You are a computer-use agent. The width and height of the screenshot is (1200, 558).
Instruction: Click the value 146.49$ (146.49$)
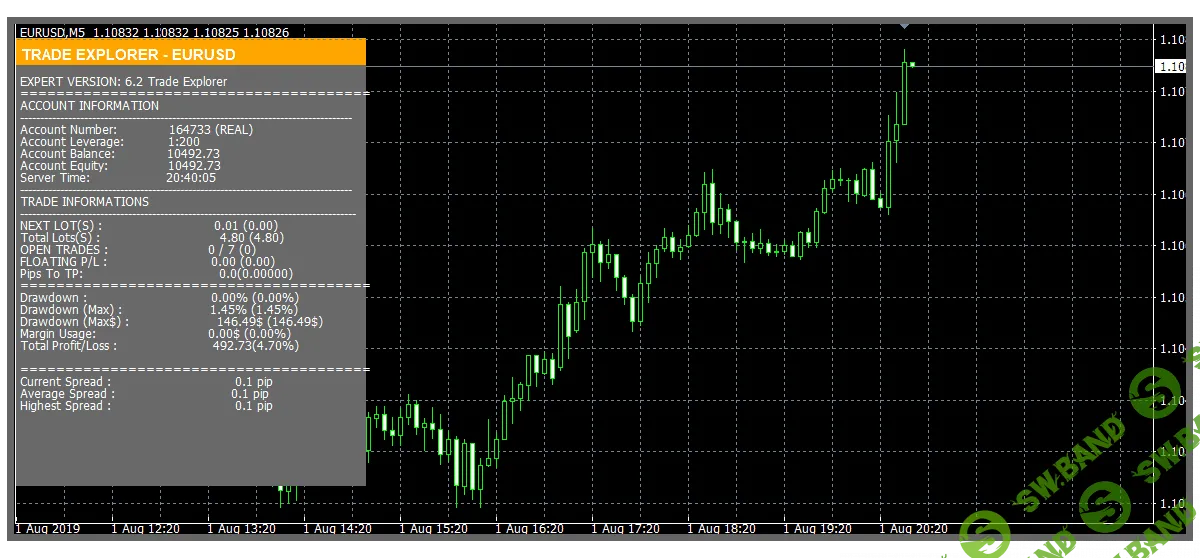[270, 322]
